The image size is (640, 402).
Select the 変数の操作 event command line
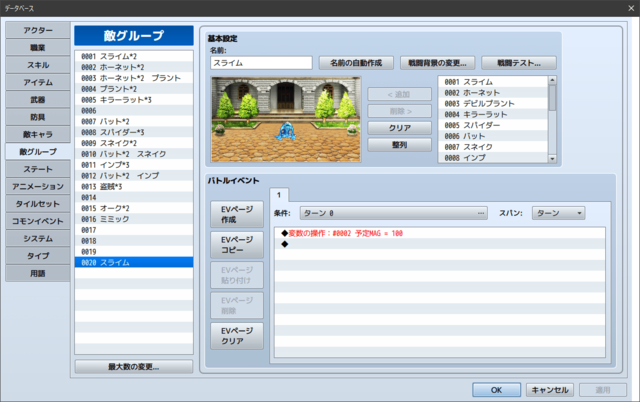pos(440,233)
